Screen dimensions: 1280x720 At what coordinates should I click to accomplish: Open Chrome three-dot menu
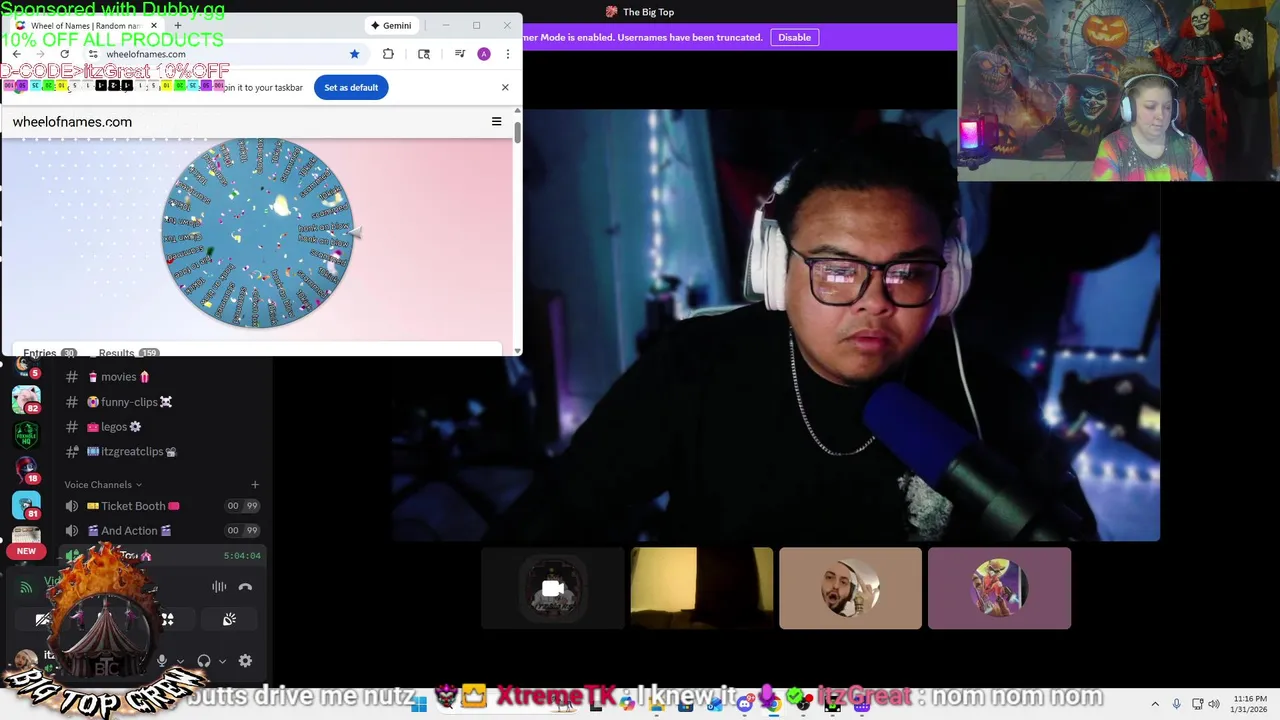507,54
